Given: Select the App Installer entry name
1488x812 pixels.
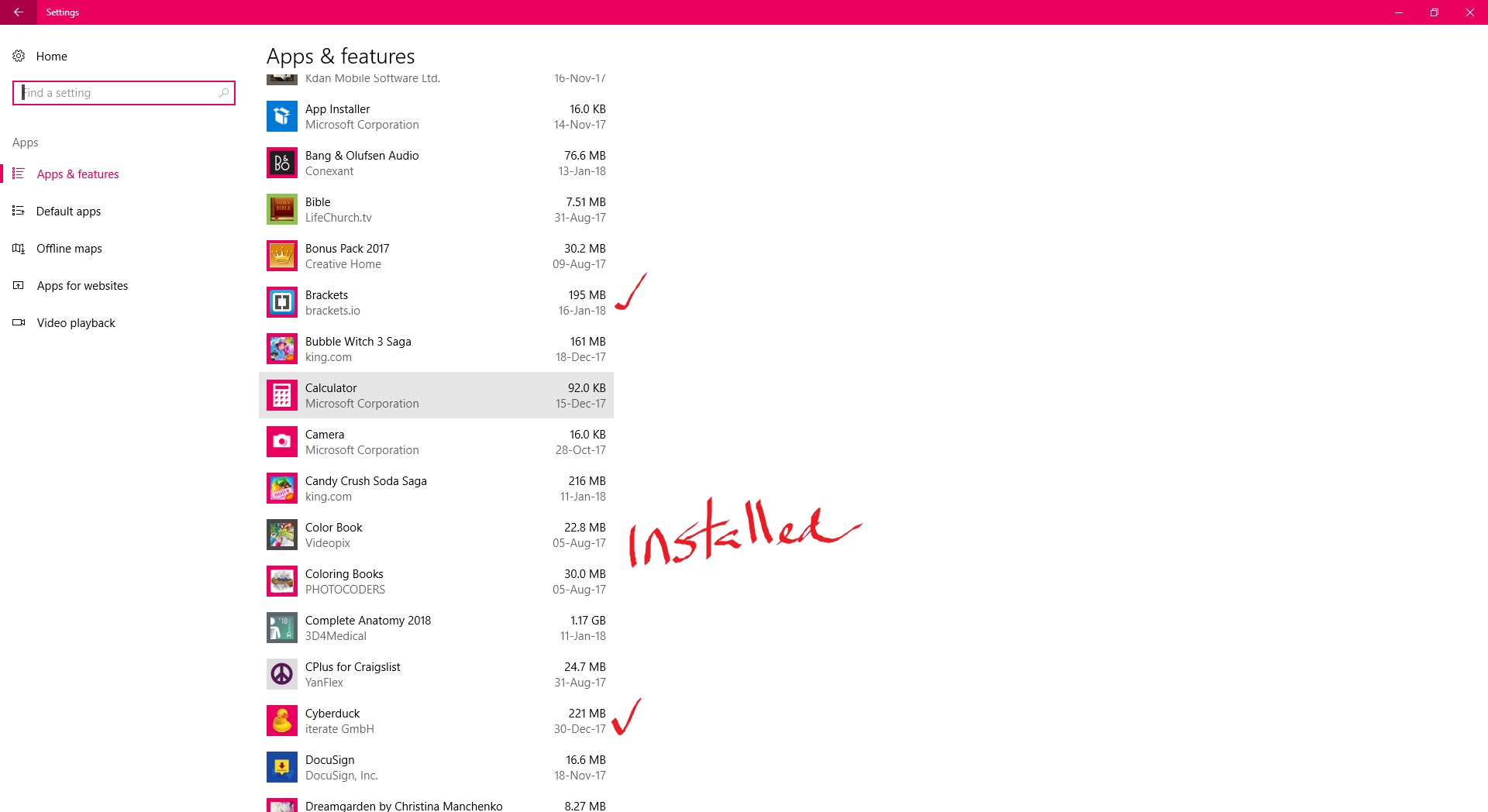Looking at the screenshot, I should click(x=337, y=109).
